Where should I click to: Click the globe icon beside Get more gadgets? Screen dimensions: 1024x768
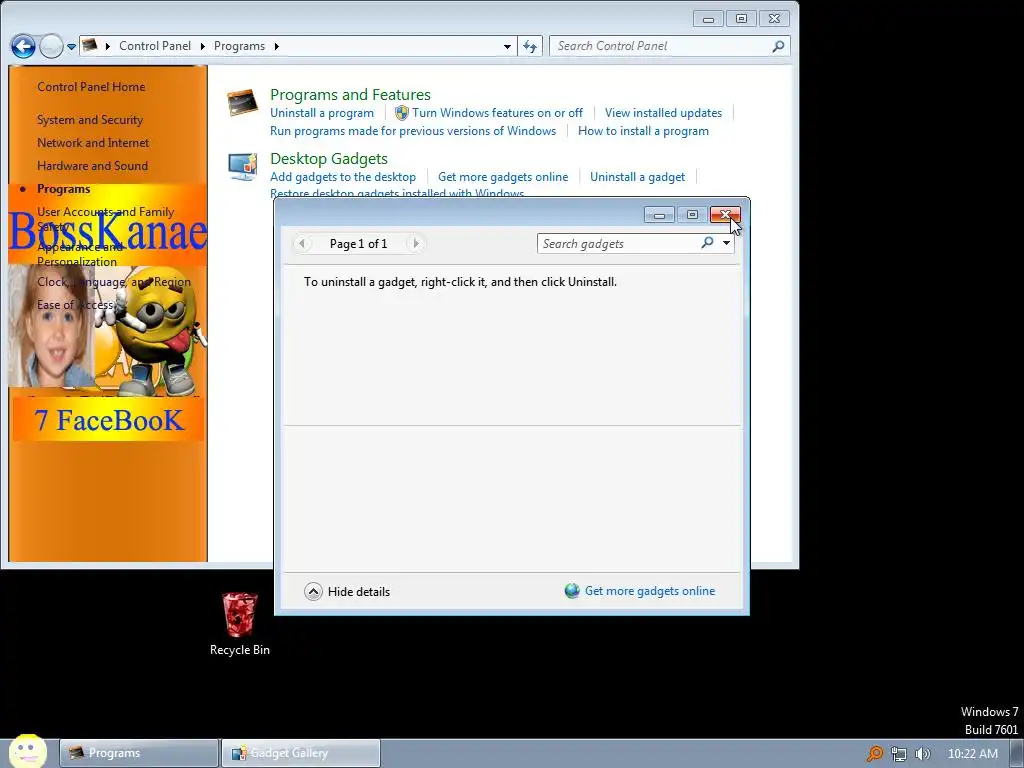[572, 591]
